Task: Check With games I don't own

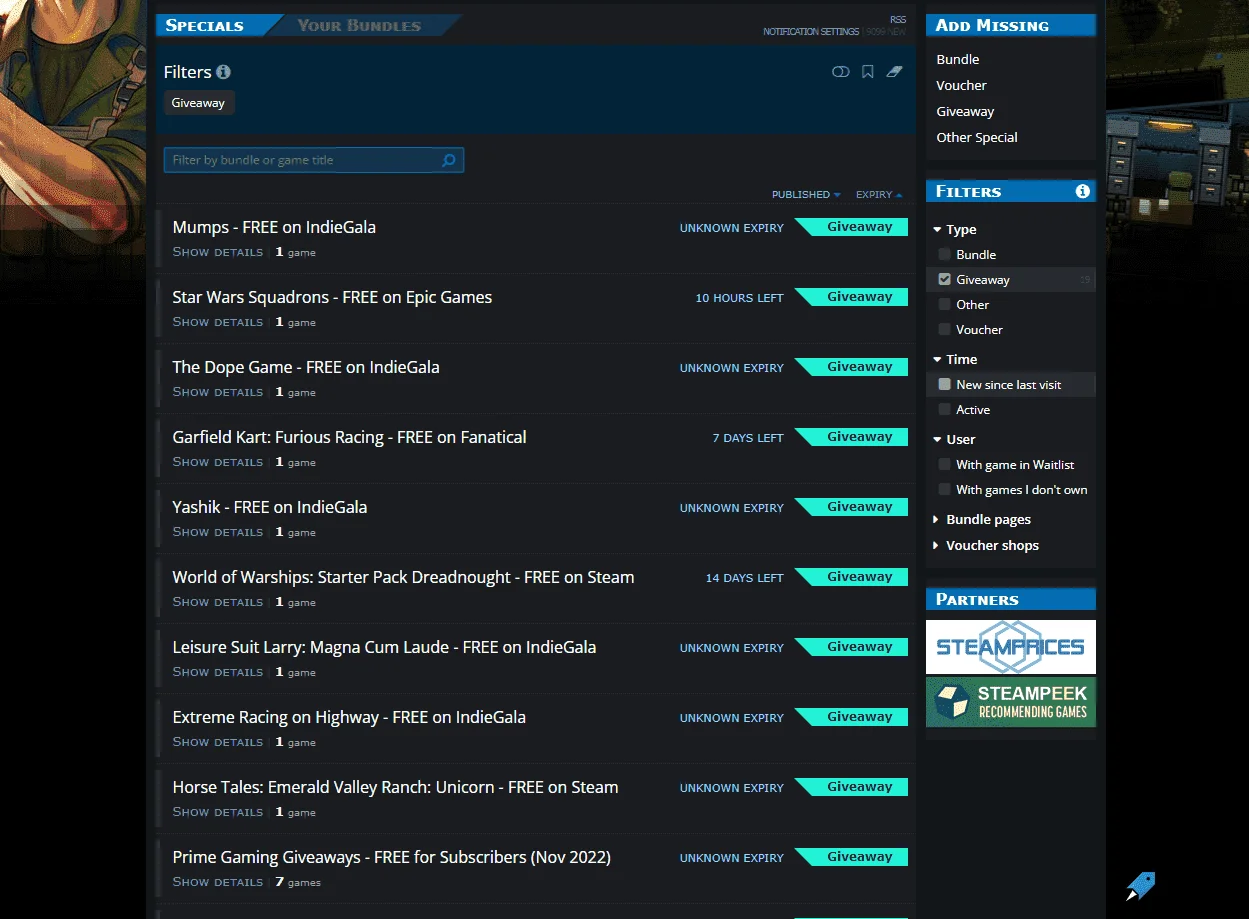Action: click(944, 490)
